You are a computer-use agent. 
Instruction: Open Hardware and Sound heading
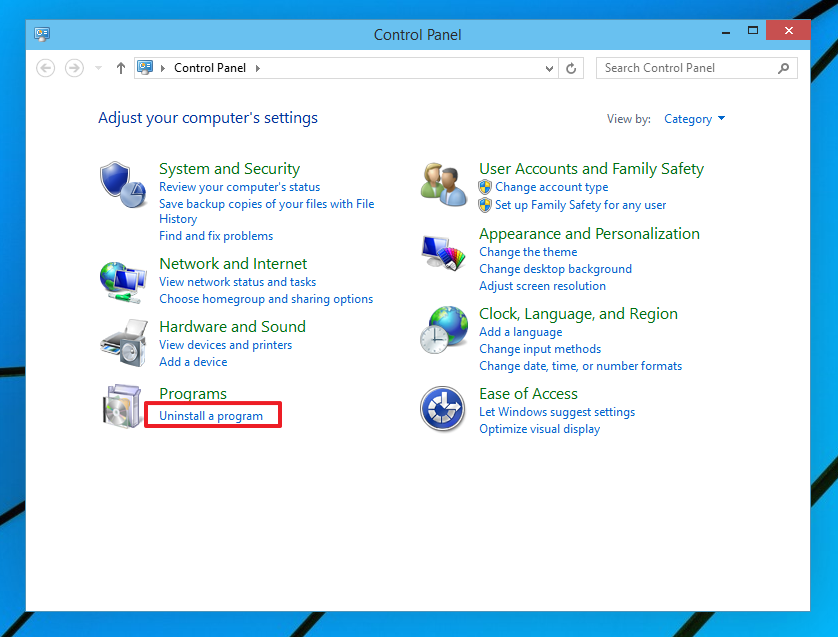232,327
